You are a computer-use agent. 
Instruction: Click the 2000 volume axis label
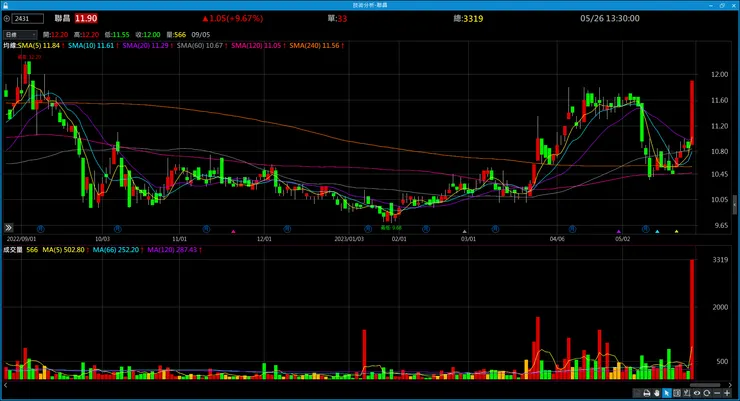(x=720, y=307)
